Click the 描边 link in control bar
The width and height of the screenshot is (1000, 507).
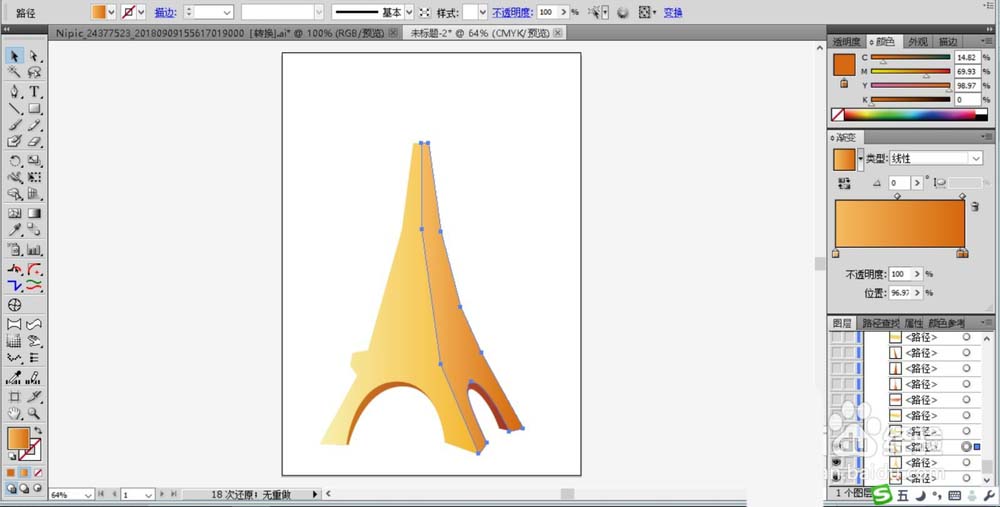[165, 12]
